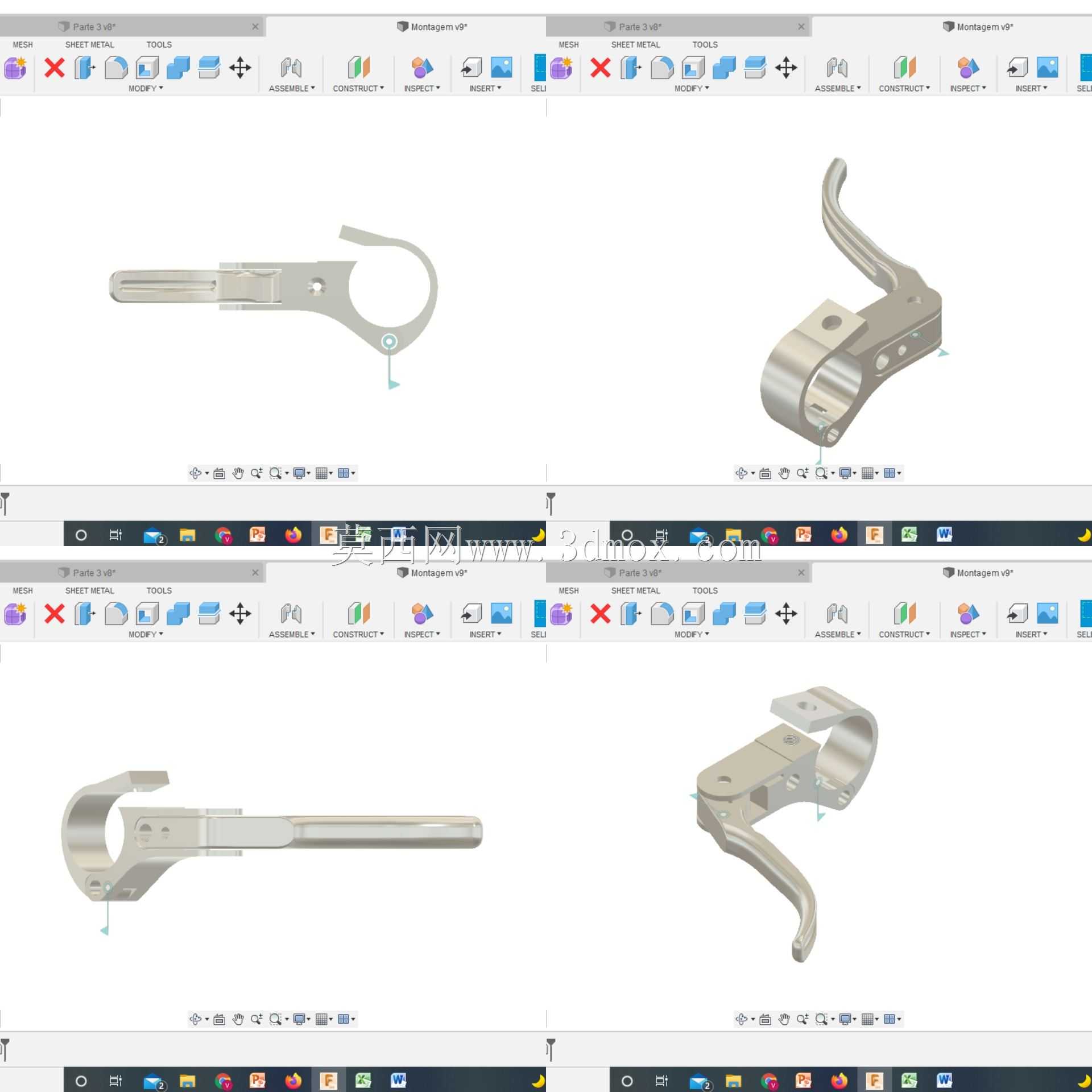Click Combine tool in bottom-right screenshot
This screenshot has height=1092, width=1092.
click(x=724, y=614)
